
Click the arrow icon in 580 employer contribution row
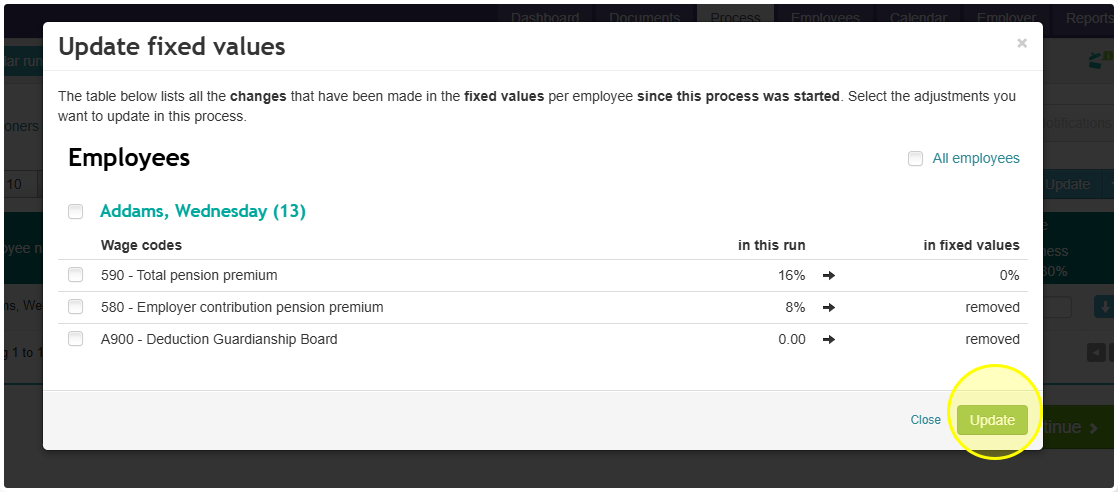tap(829, 307)
